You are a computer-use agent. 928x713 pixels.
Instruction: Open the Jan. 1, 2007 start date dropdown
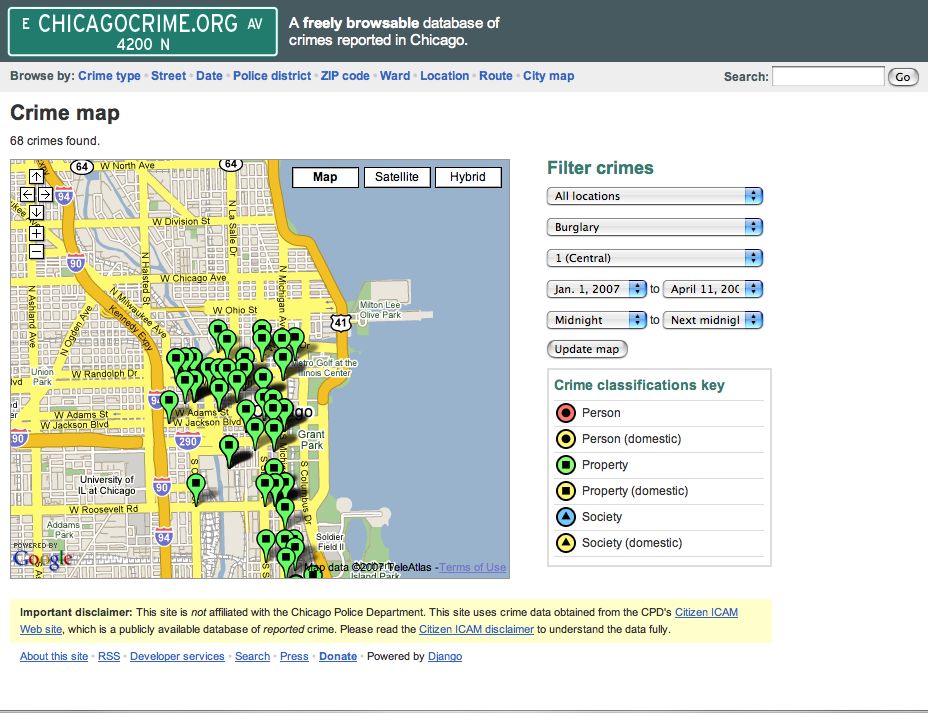[x=597, y=289]
